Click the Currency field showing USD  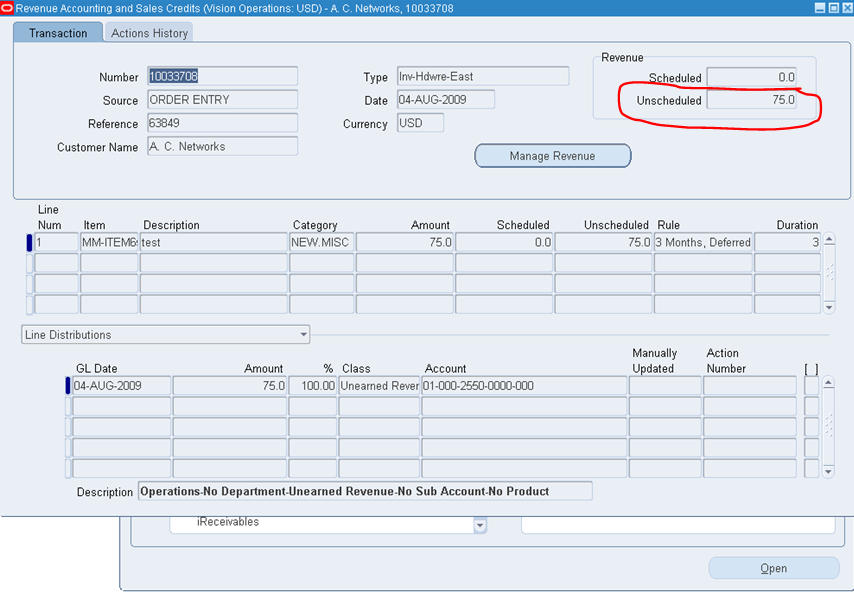pyautogui.click(x=419, y=124)
